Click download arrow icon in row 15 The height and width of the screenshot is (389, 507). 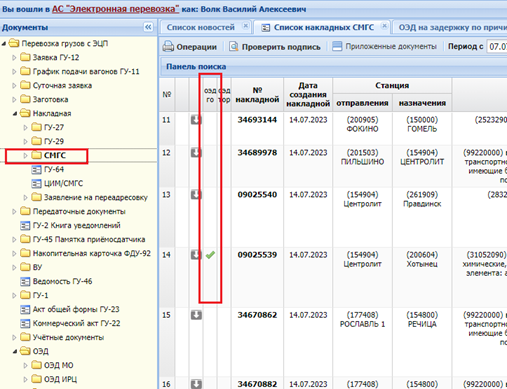coord(196,315)
